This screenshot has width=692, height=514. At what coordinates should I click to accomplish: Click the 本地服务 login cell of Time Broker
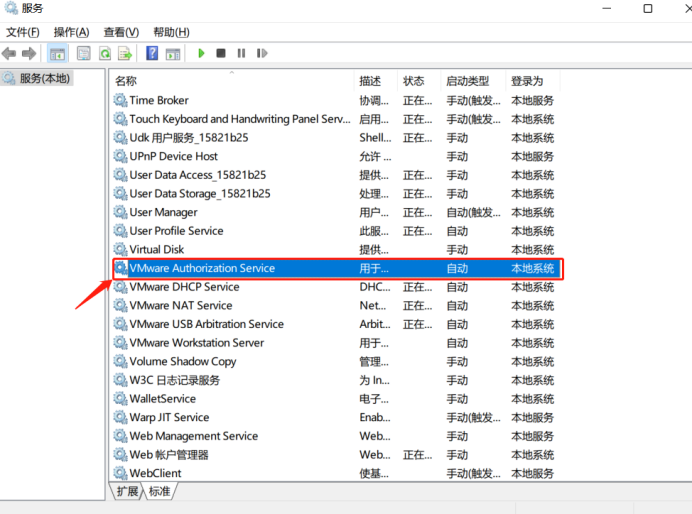click(x=532, y=101)
